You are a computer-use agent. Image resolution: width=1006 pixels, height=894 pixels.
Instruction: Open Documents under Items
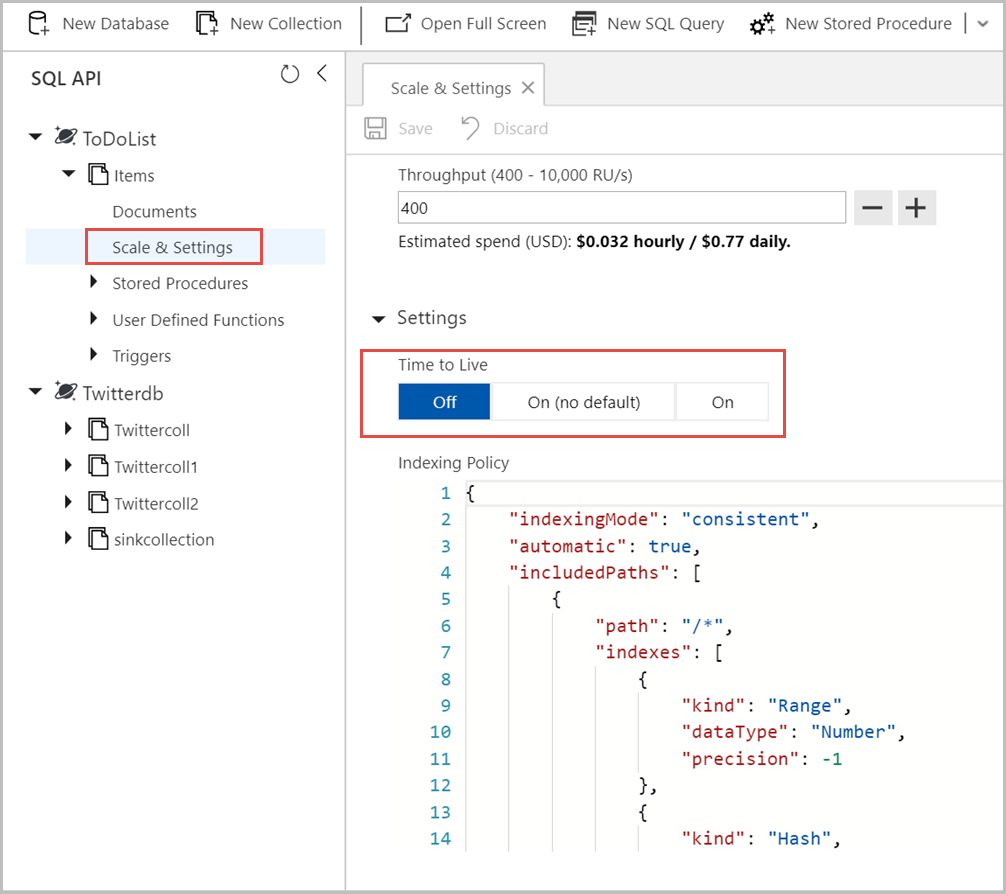154,211
